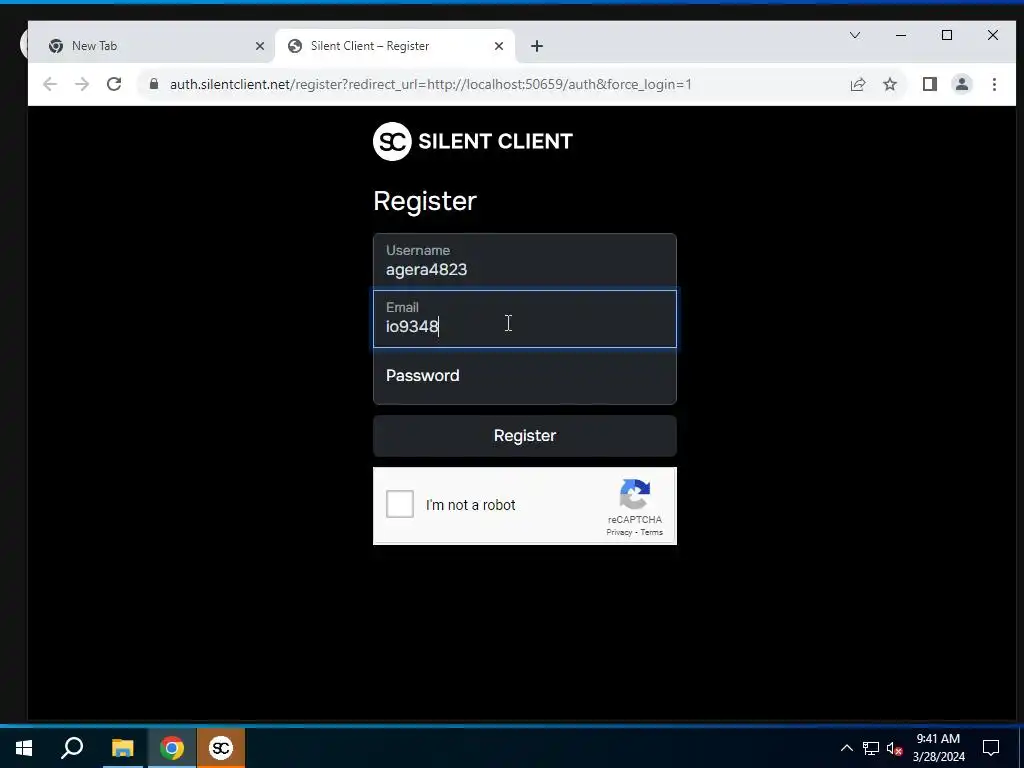Close the Silent Client – Register tab
The image size is (1024, 768).
coord(499,46)
